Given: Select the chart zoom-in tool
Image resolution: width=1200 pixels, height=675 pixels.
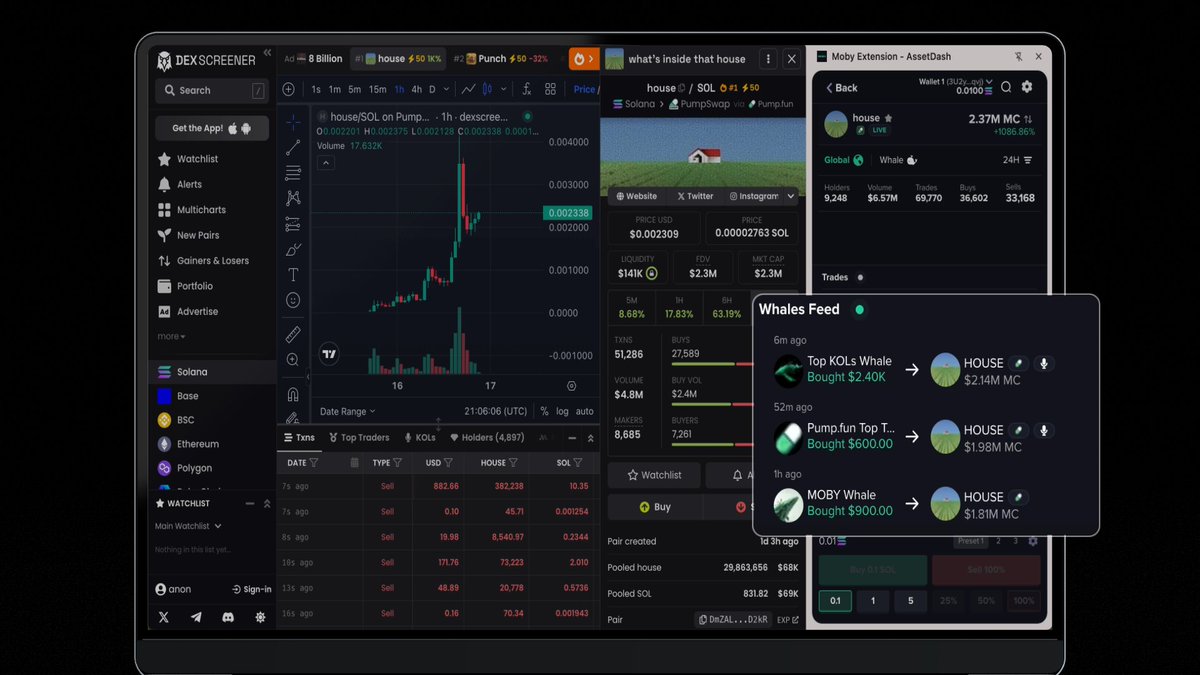Looking at the screenshot, I should (293, 360).
